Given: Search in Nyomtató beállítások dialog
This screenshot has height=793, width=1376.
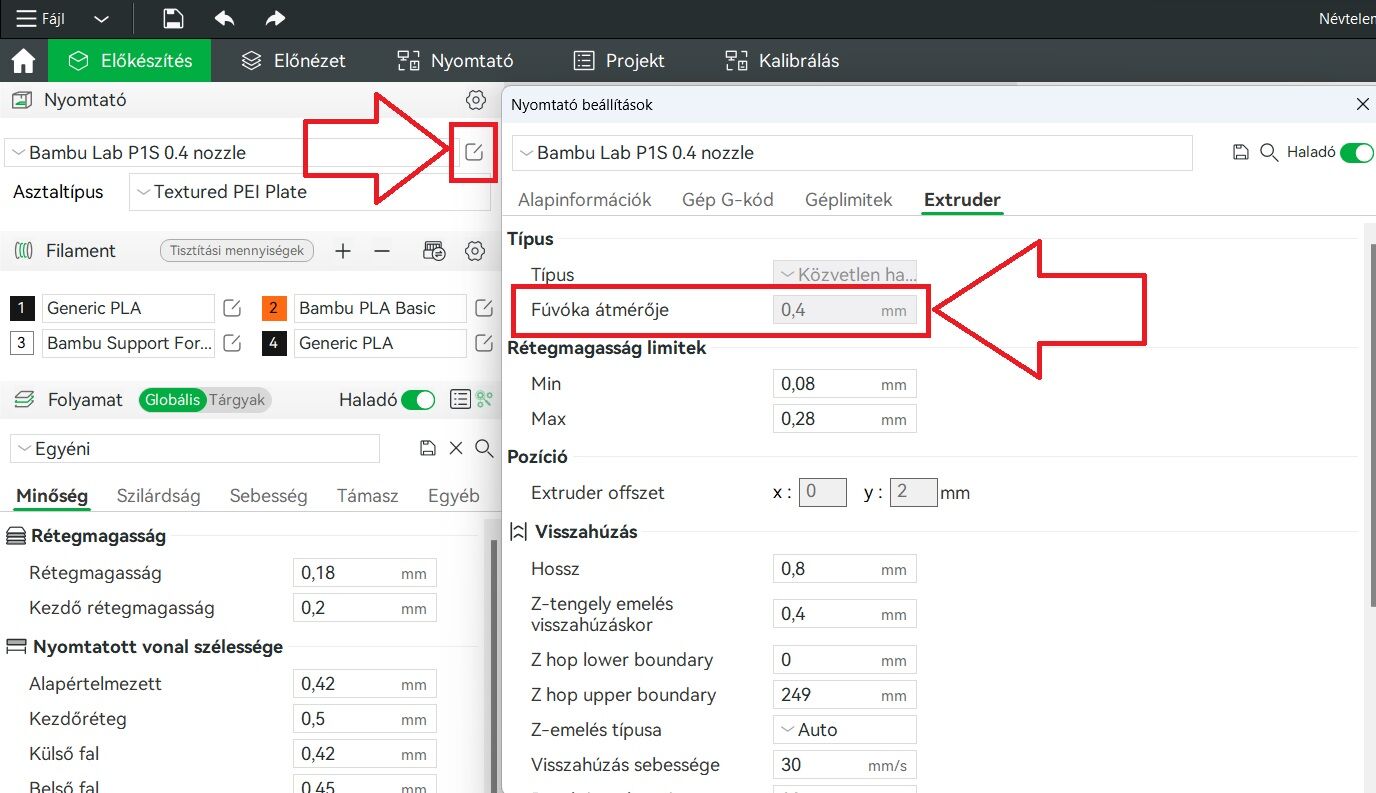Looking at the screenshot, I should pos(1269,152).
